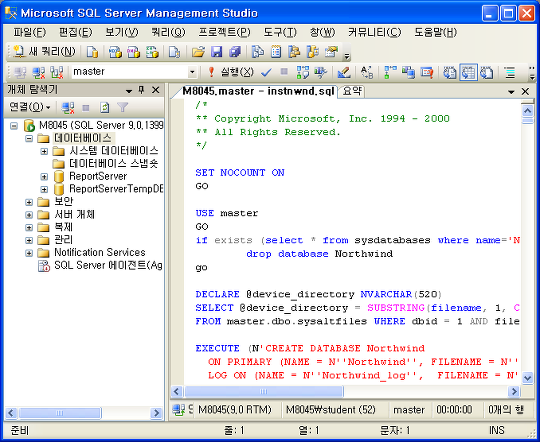
Task: Switch to the 요약 tab
Action: (352, 91)
